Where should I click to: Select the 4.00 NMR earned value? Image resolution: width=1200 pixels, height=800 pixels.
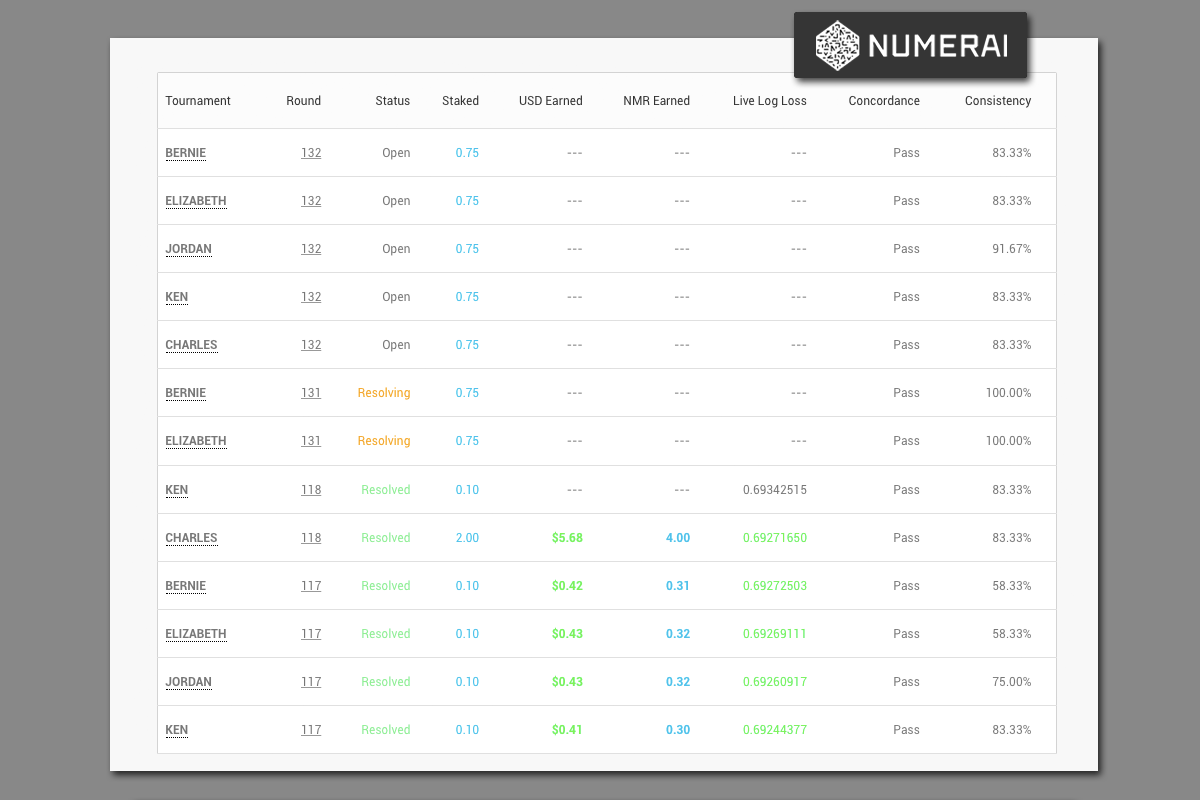point(678,538)
